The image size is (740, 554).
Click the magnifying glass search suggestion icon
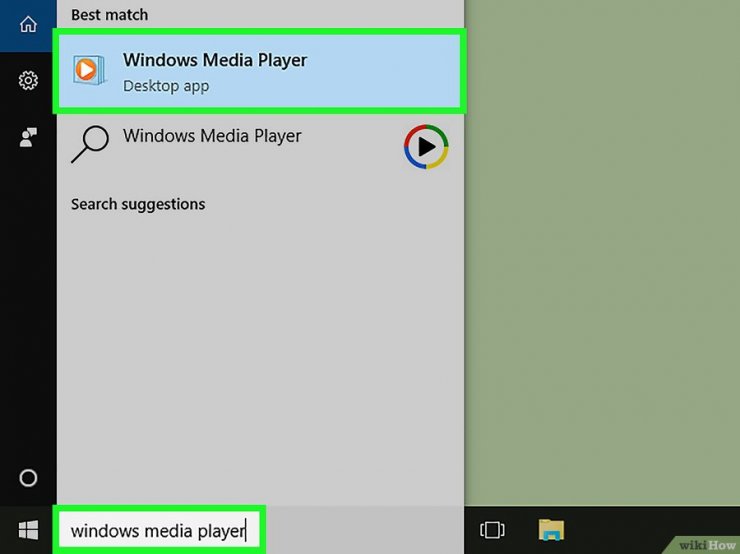tap(90, 144)
